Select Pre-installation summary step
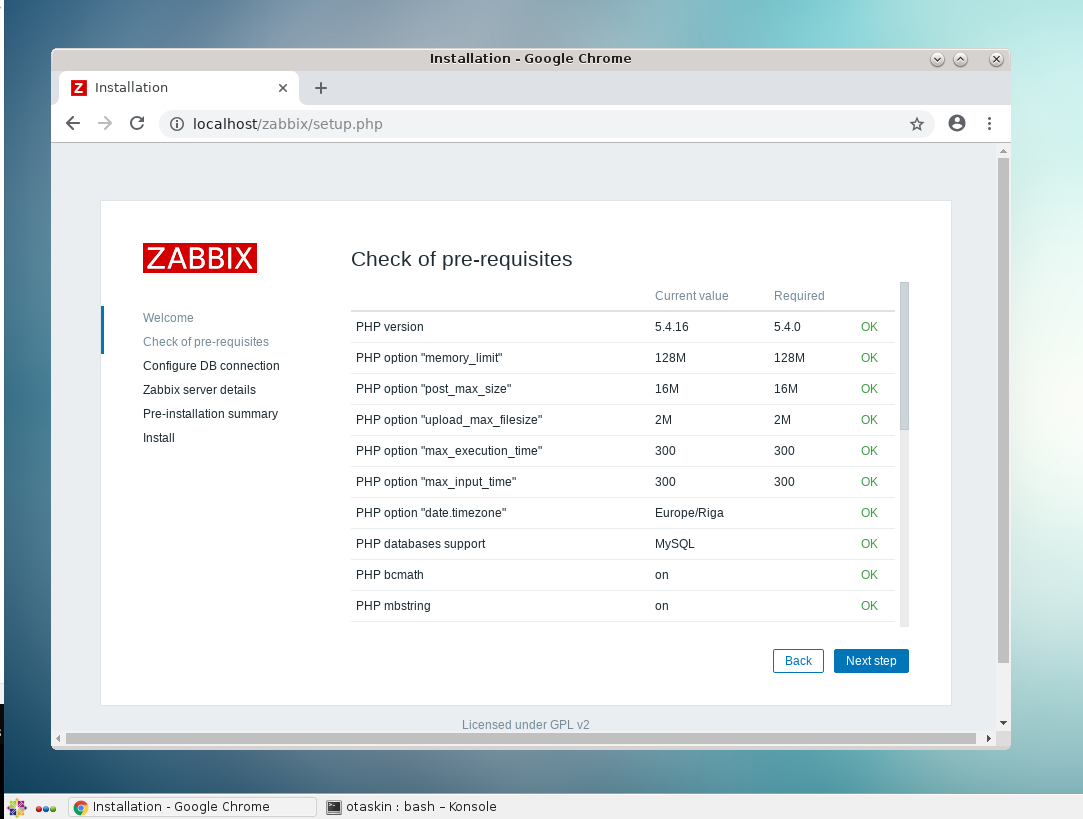The width and height of the screenshot is (1083, 819). click(x=210, y=414)
